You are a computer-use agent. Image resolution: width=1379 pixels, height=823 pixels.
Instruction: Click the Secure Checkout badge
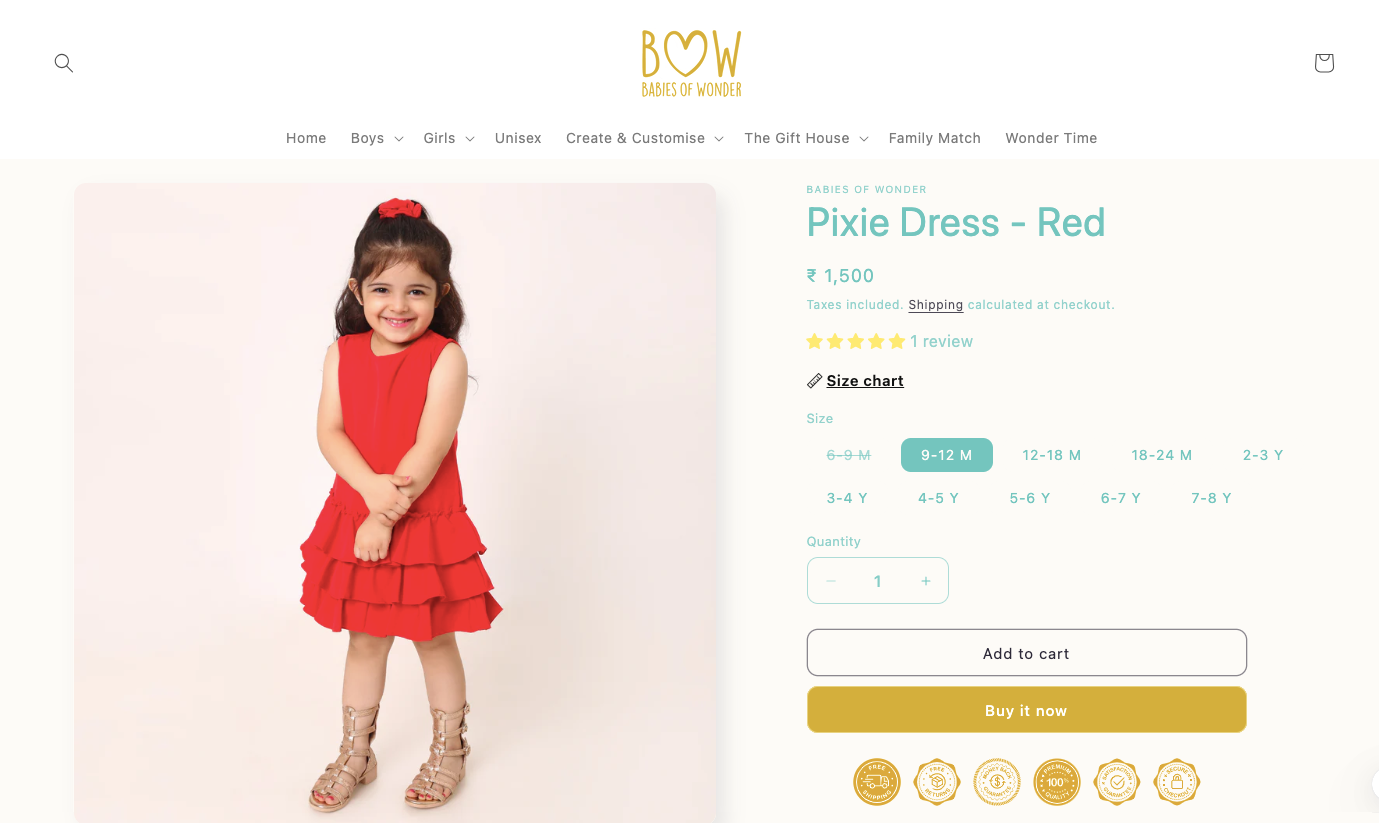tap(1177, 782)
